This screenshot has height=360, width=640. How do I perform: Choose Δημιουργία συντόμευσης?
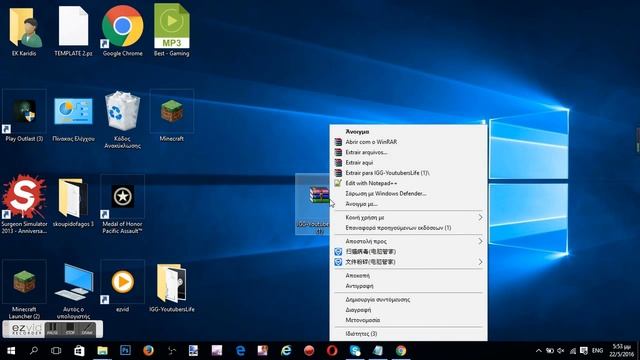[408, 300]
